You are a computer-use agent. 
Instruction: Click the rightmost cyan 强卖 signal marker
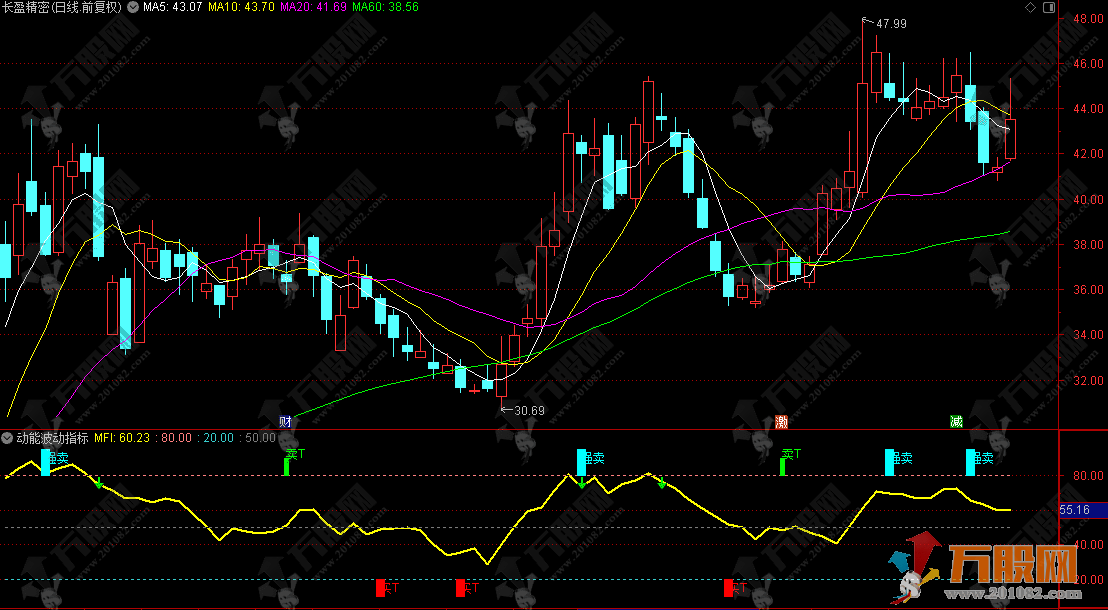point(979,459)
